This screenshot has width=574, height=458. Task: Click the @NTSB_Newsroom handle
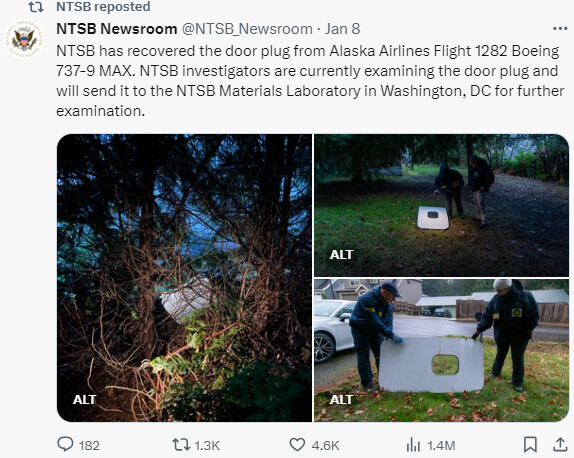pos(247,29)
